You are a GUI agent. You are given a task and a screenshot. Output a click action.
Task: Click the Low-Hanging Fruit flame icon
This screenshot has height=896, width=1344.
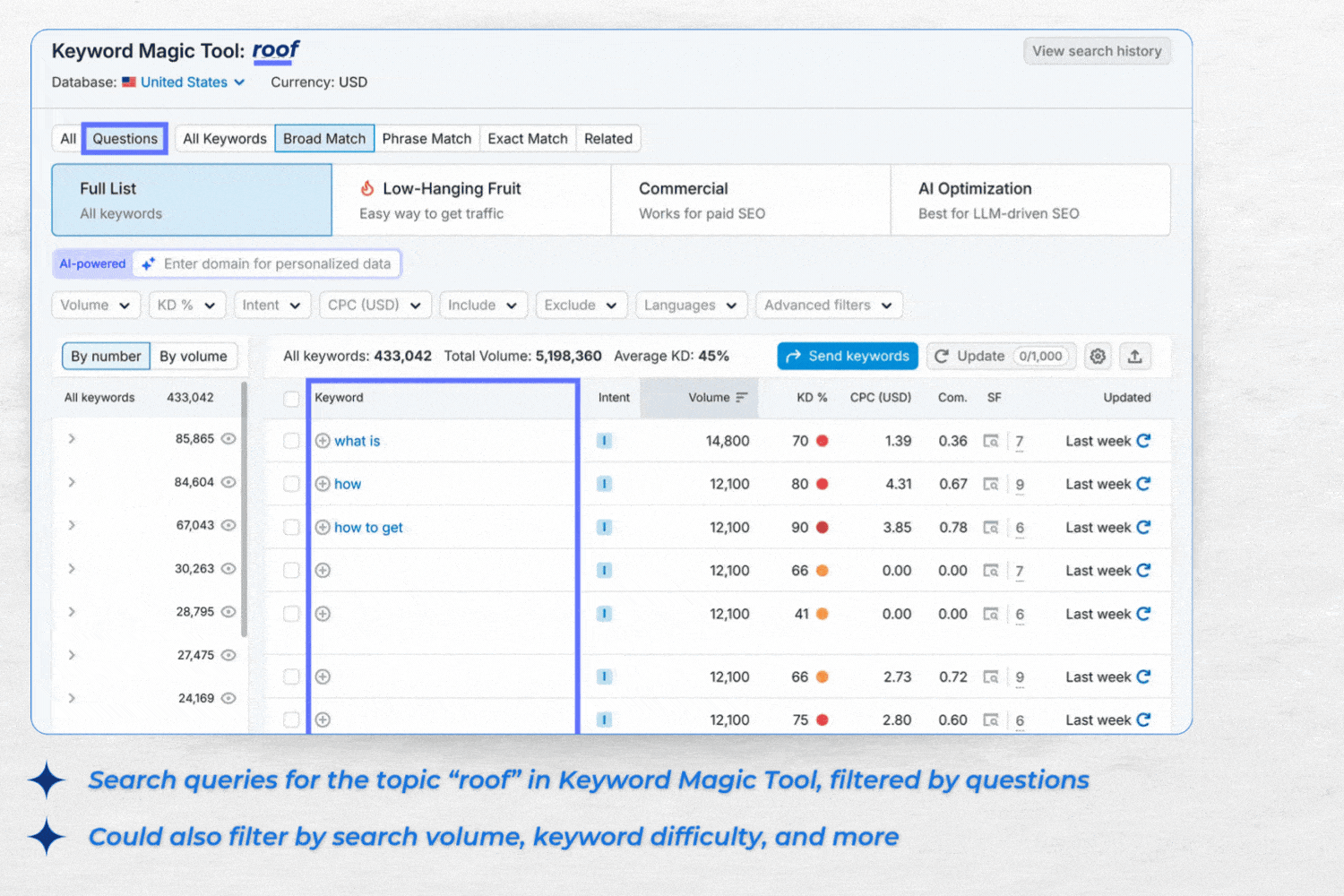pos(367,188)
